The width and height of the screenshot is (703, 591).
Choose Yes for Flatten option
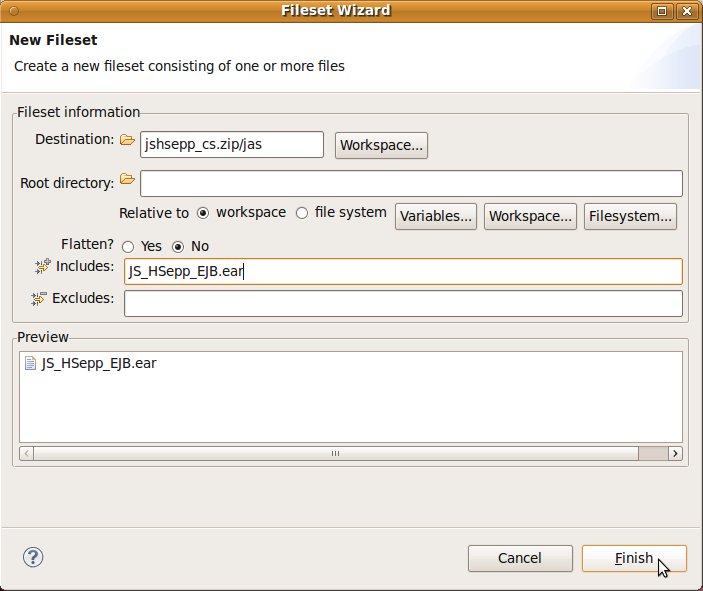[128, 246]
